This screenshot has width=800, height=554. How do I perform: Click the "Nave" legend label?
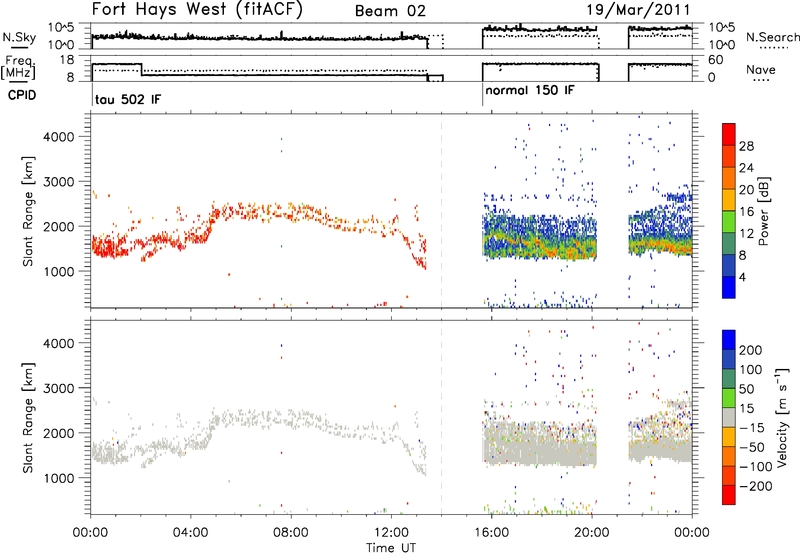[761, 70]
